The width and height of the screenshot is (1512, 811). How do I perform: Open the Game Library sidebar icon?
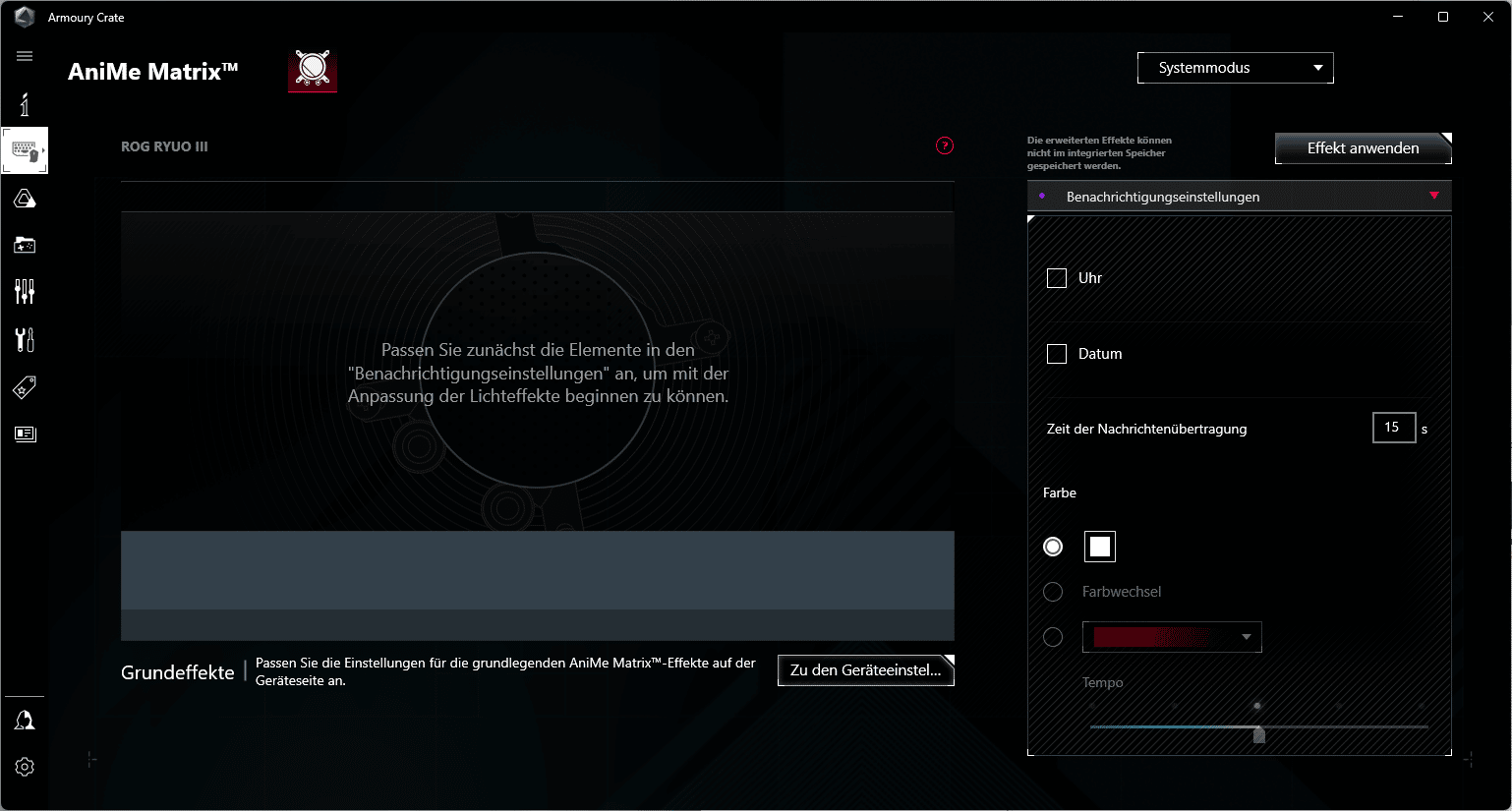25,245
